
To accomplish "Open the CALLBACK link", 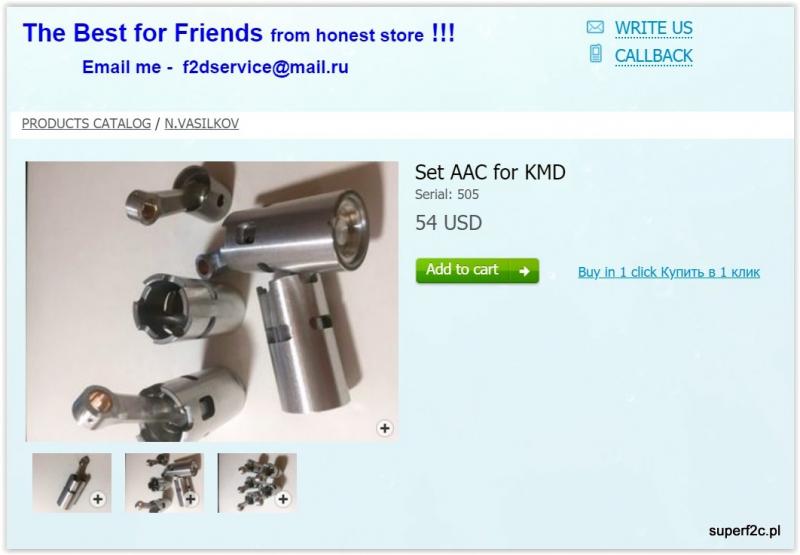I will point(654,56).
